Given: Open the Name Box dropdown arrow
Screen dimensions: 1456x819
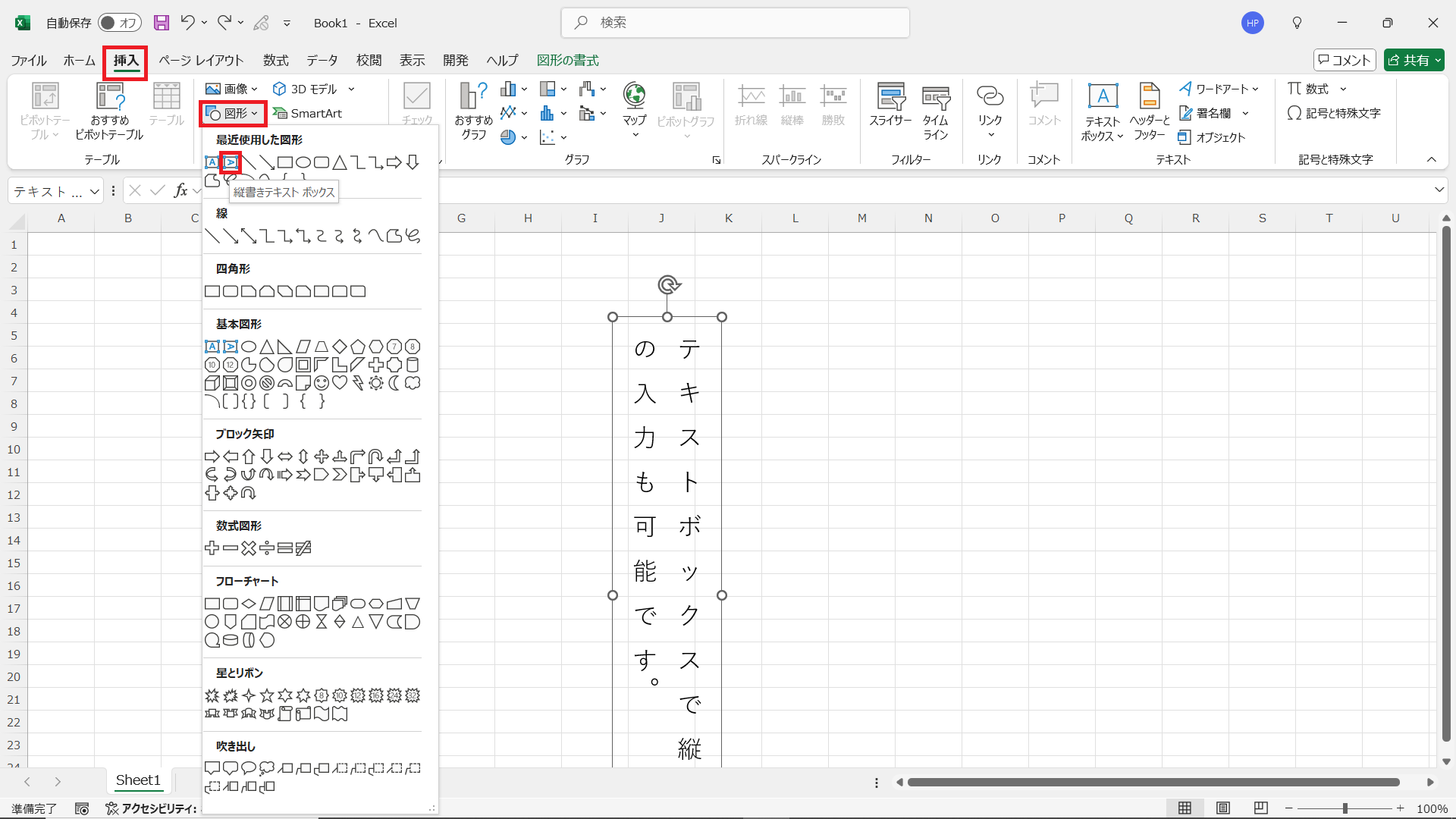Looking at the screenshot, I should (95, 191).
